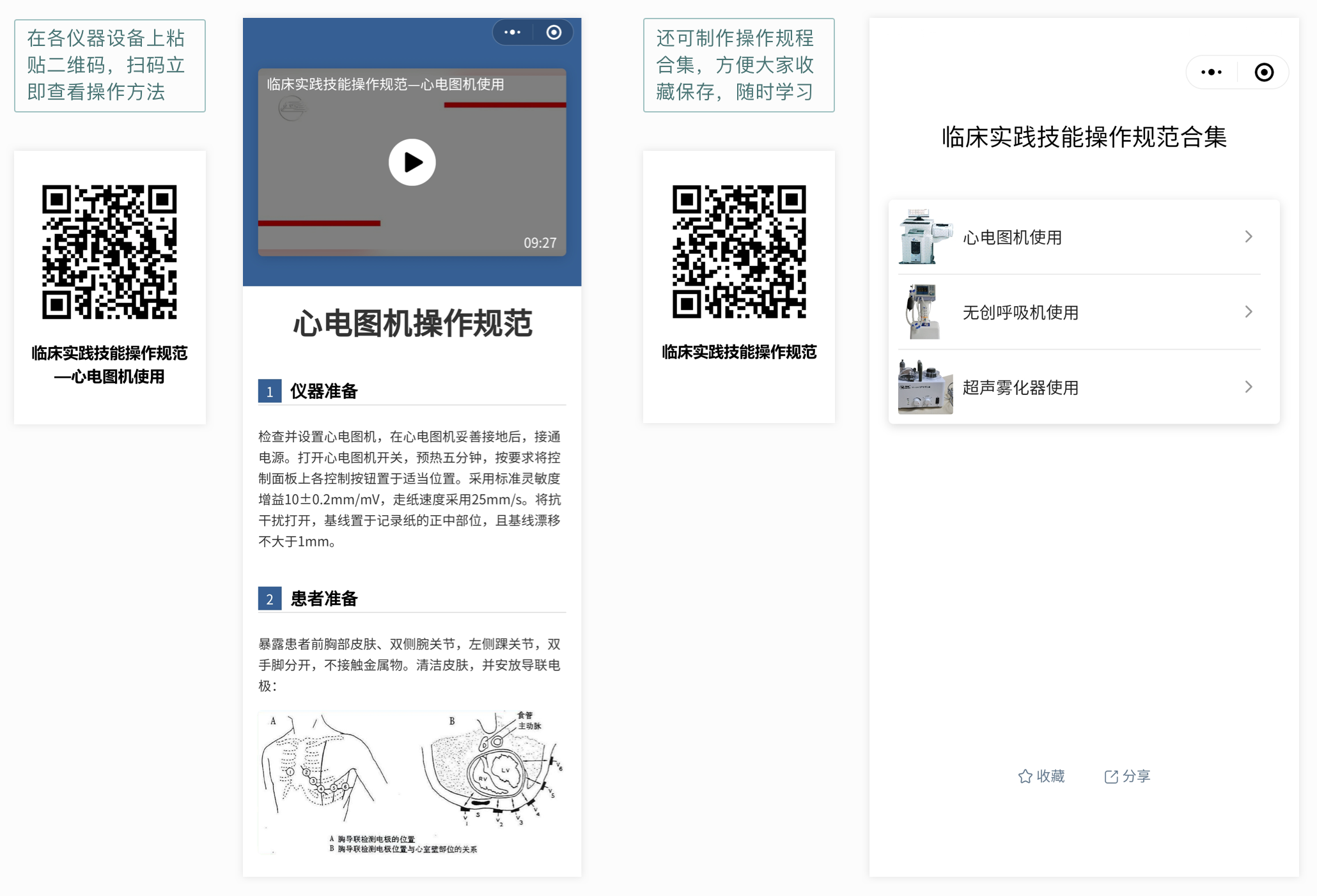The width and height of the screenshot is (1317, 896).
Task: Tap the 分享 share icon
Action: (x=1111, y=776)
